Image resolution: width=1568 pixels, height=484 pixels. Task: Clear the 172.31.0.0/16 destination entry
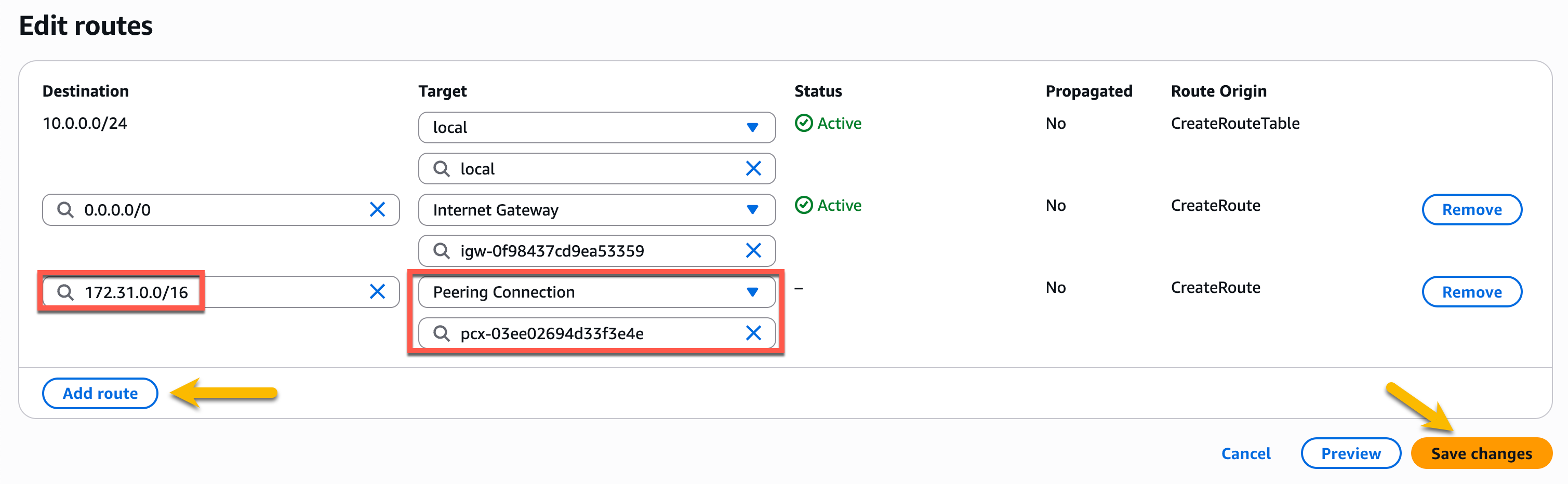[377, 292]
